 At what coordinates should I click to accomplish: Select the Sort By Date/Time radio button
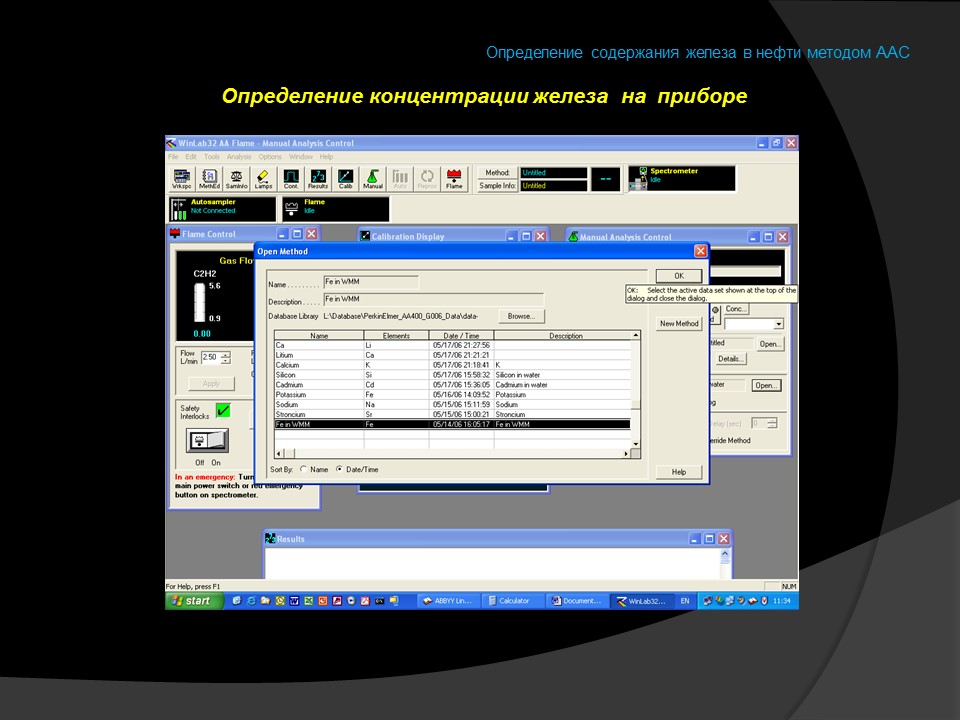pyautogui.click(x=339, y=469)
